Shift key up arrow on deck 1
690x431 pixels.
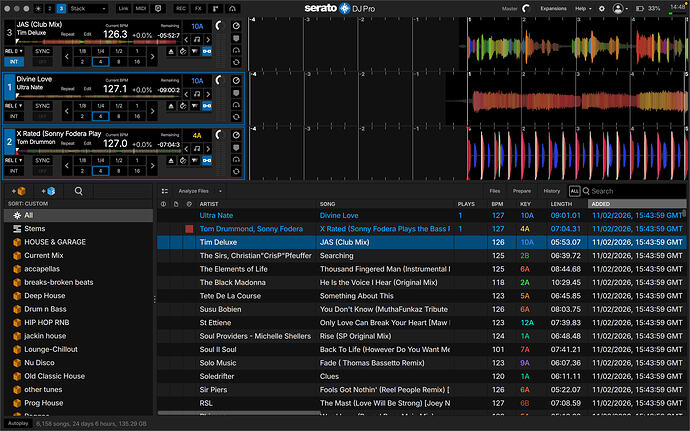pyautogui.click(x=208, y=94)
